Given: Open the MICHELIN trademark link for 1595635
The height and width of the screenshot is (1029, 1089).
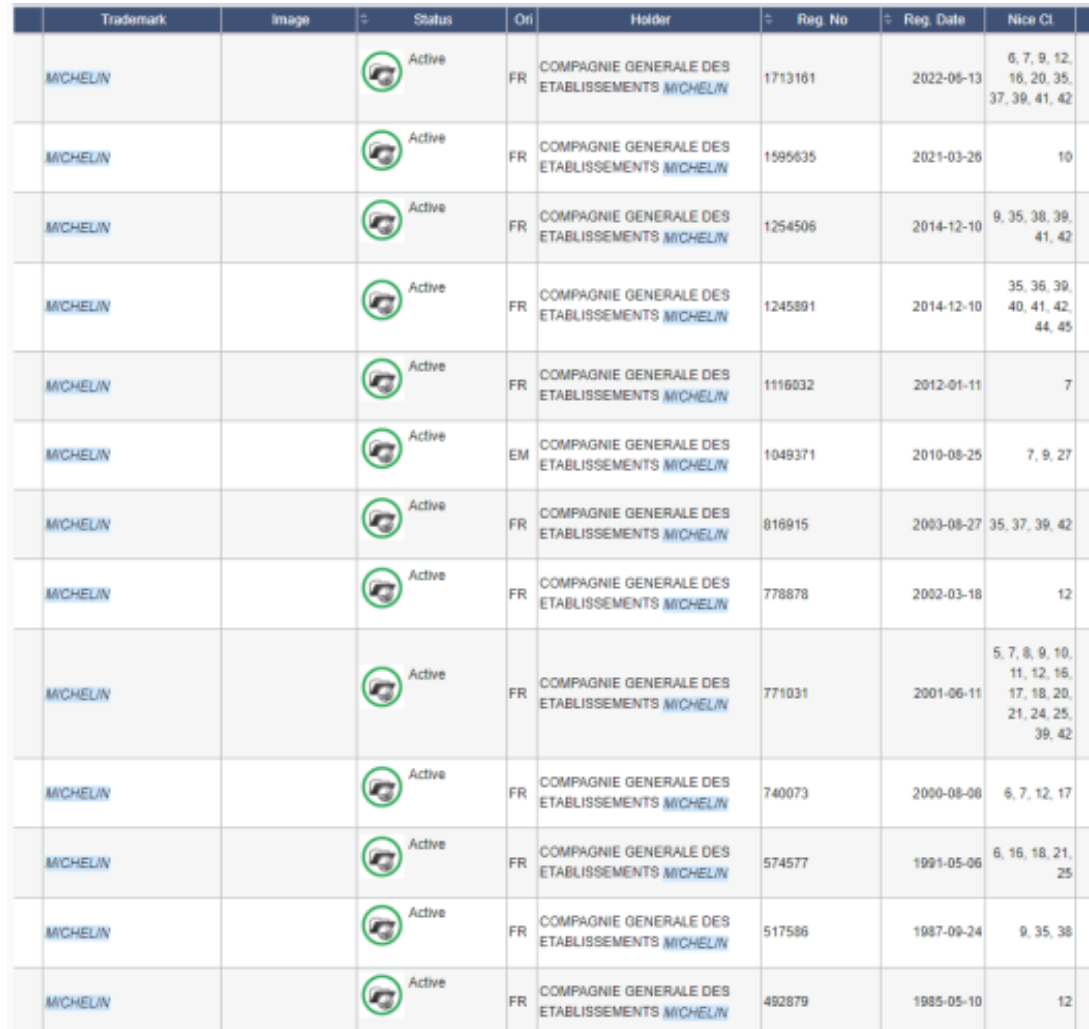Looking at the screenshot, I should pyautogui.click(x=78, y=158).
